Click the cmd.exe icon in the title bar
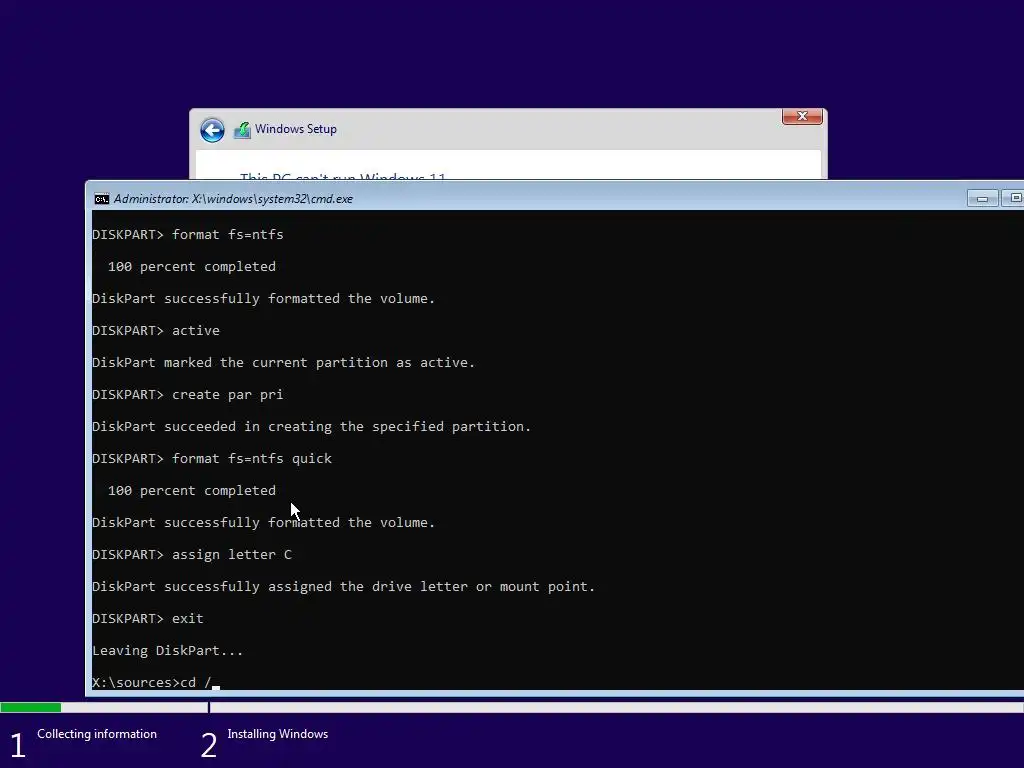Image resolution: width=1024 pixels, height=768 pixels. point(101,199)
